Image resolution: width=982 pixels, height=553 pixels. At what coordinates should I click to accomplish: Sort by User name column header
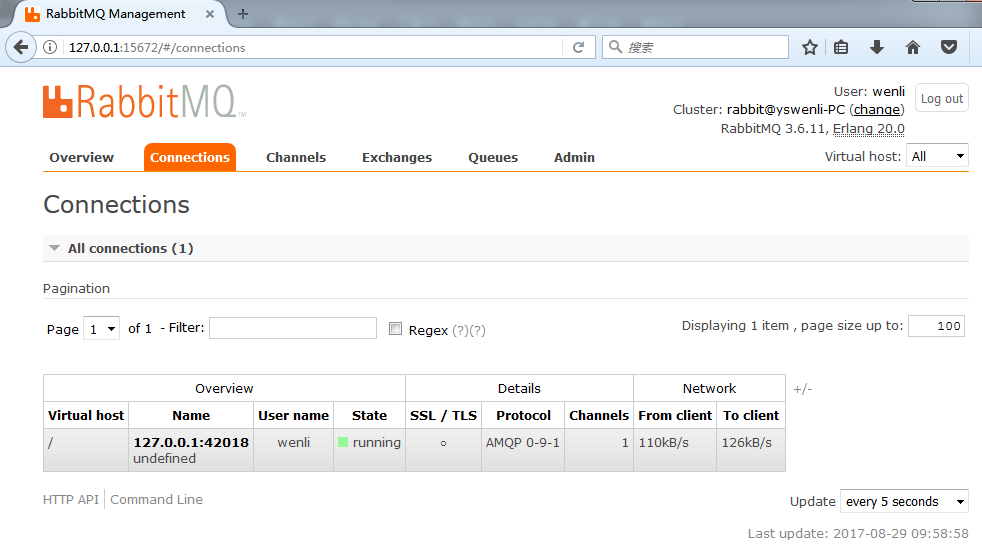coord(293,415)
